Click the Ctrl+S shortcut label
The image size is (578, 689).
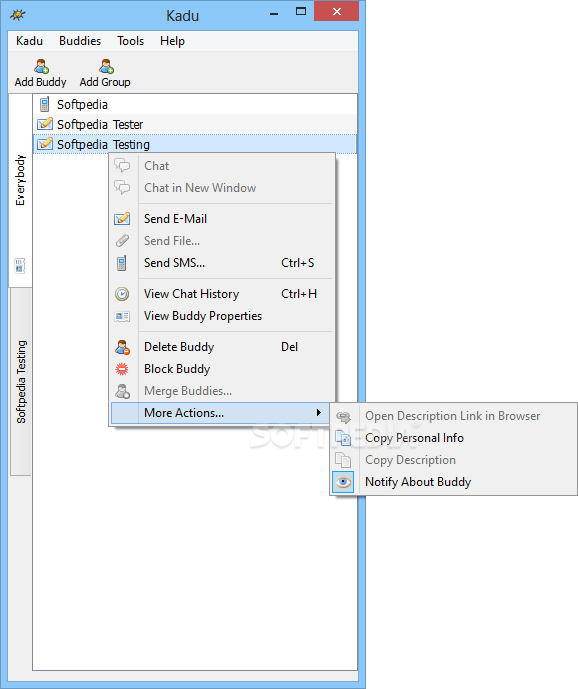298,263
